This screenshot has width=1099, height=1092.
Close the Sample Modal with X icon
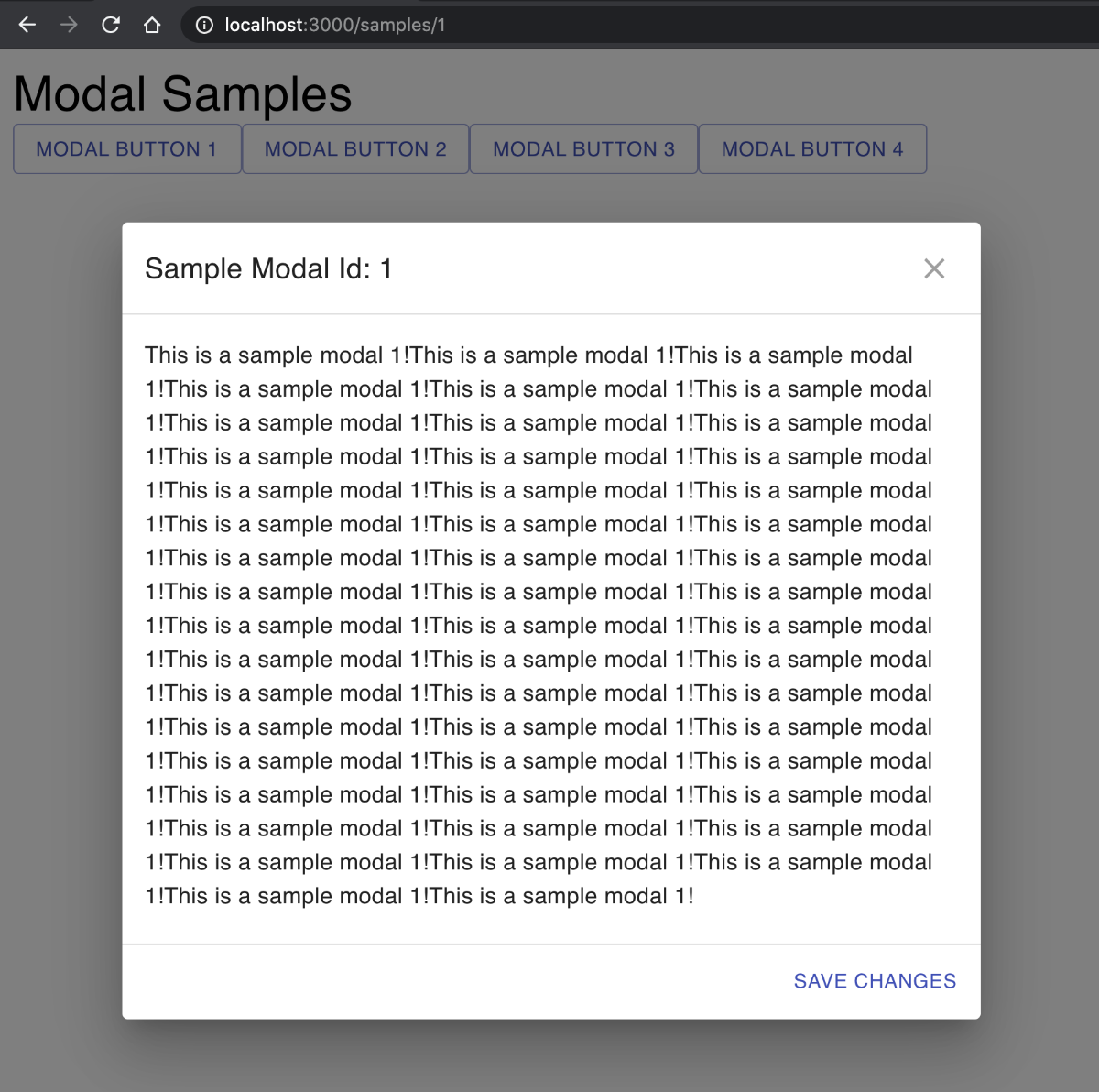tap(934, 268)
